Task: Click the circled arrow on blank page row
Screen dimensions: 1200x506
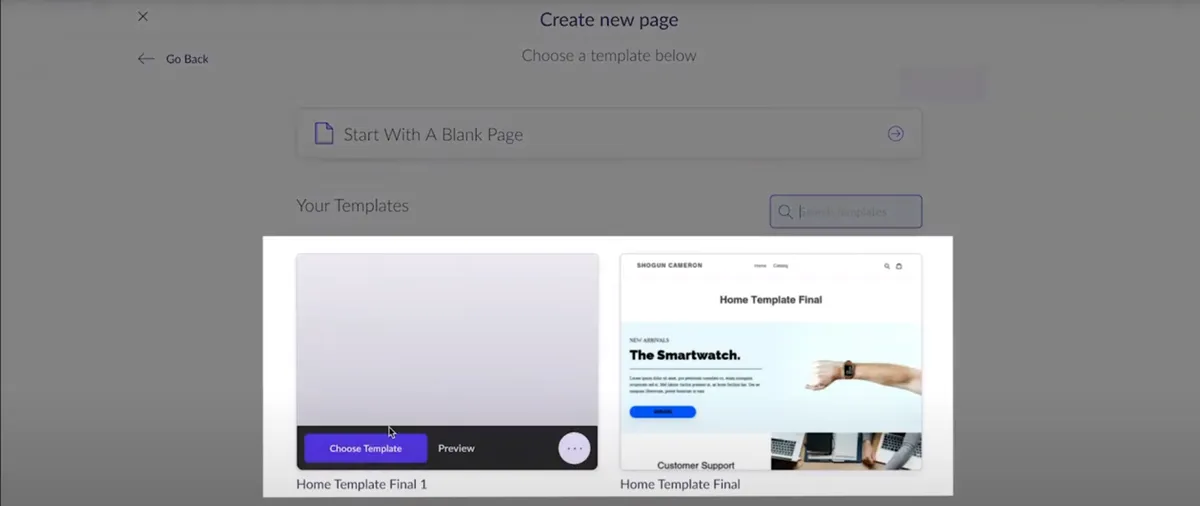Action: tap(896, 134)
